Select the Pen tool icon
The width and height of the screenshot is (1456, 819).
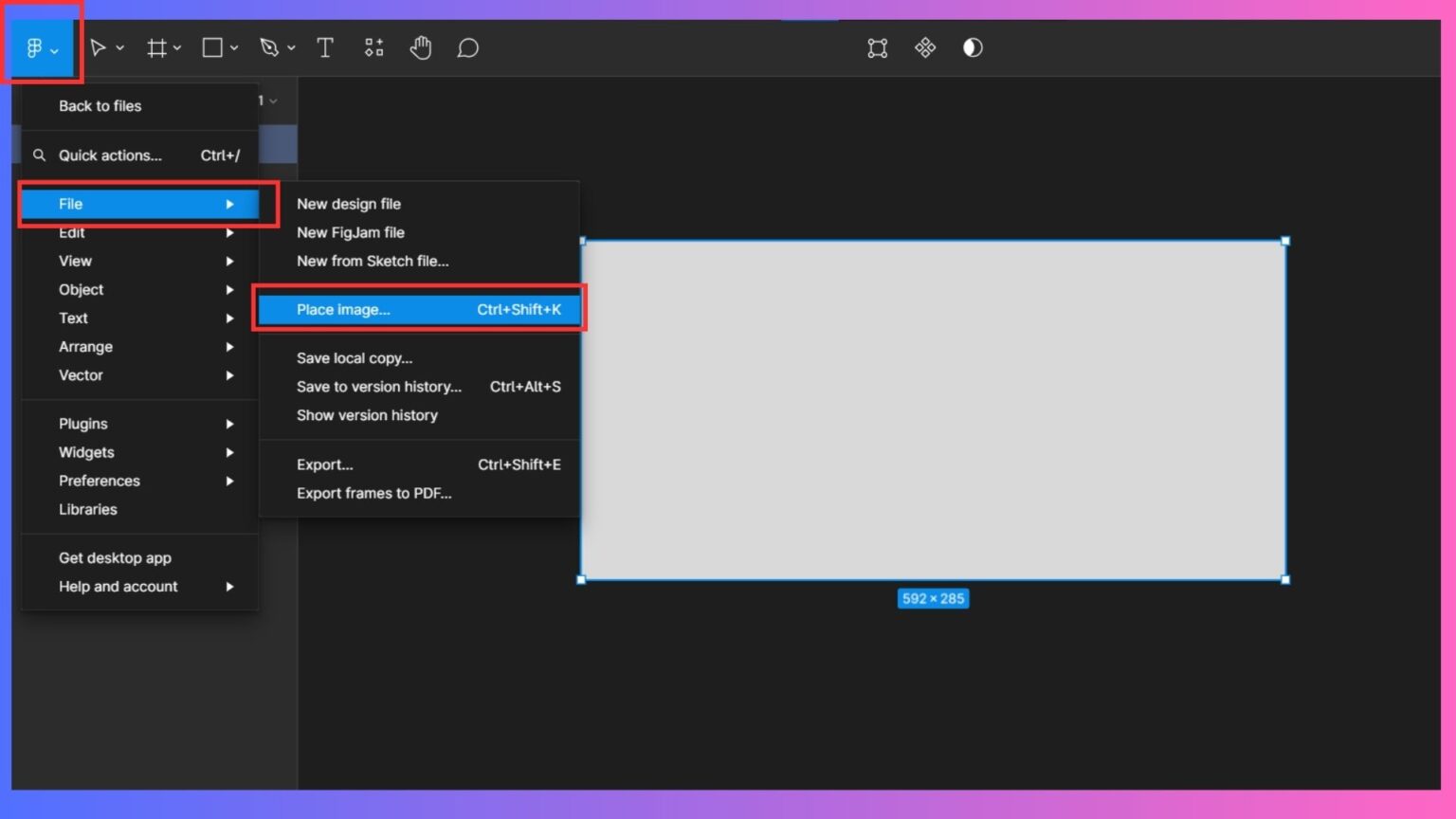pyautogui.click(x=269, y=47)
